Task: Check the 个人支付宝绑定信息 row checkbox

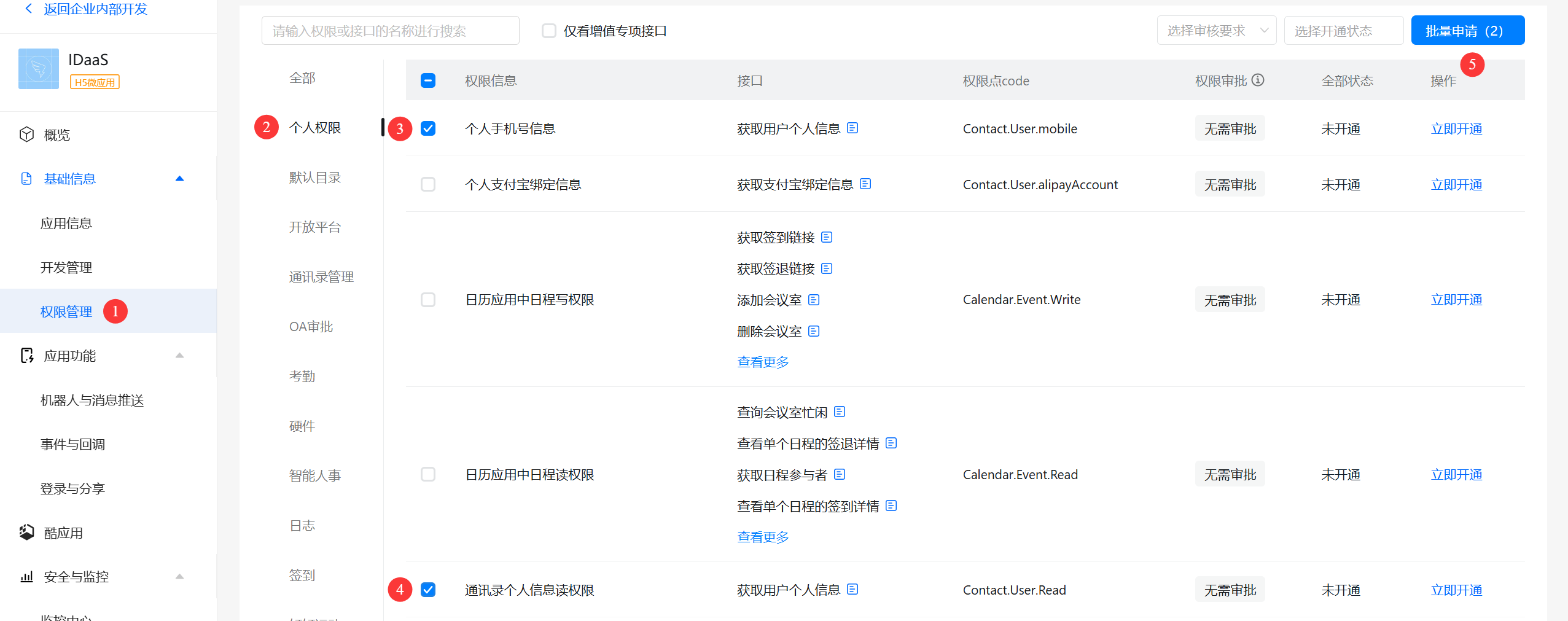Action: 428,184
